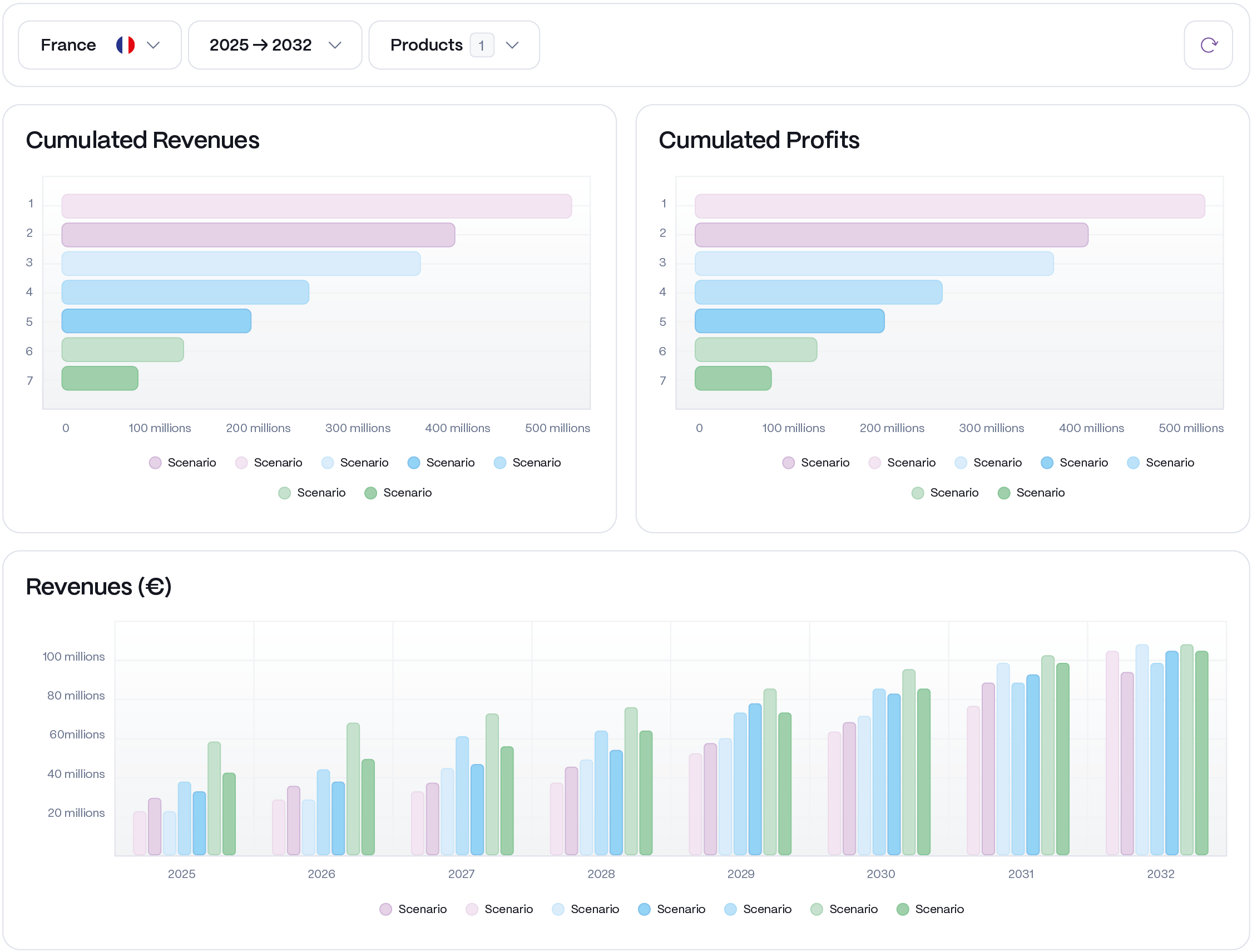
Task: Click the pink Scenario legend dot under Cumulated Revenues
Action: [242, 463]
